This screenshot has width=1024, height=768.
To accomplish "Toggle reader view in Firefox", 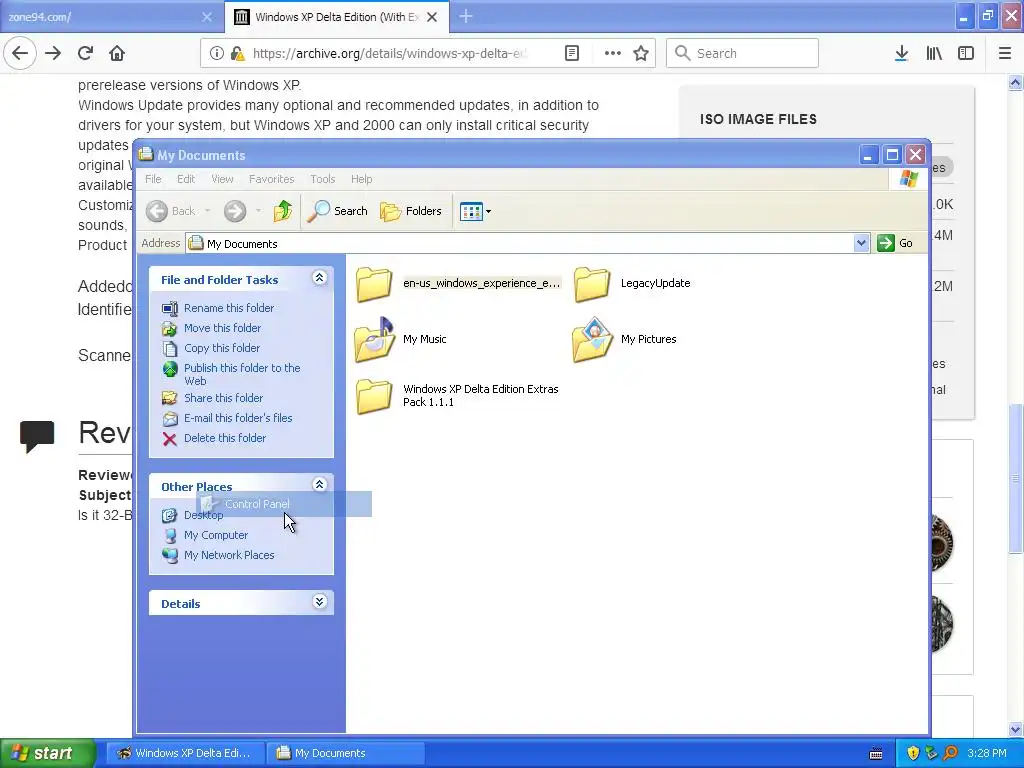I will (x=572, y=53).
